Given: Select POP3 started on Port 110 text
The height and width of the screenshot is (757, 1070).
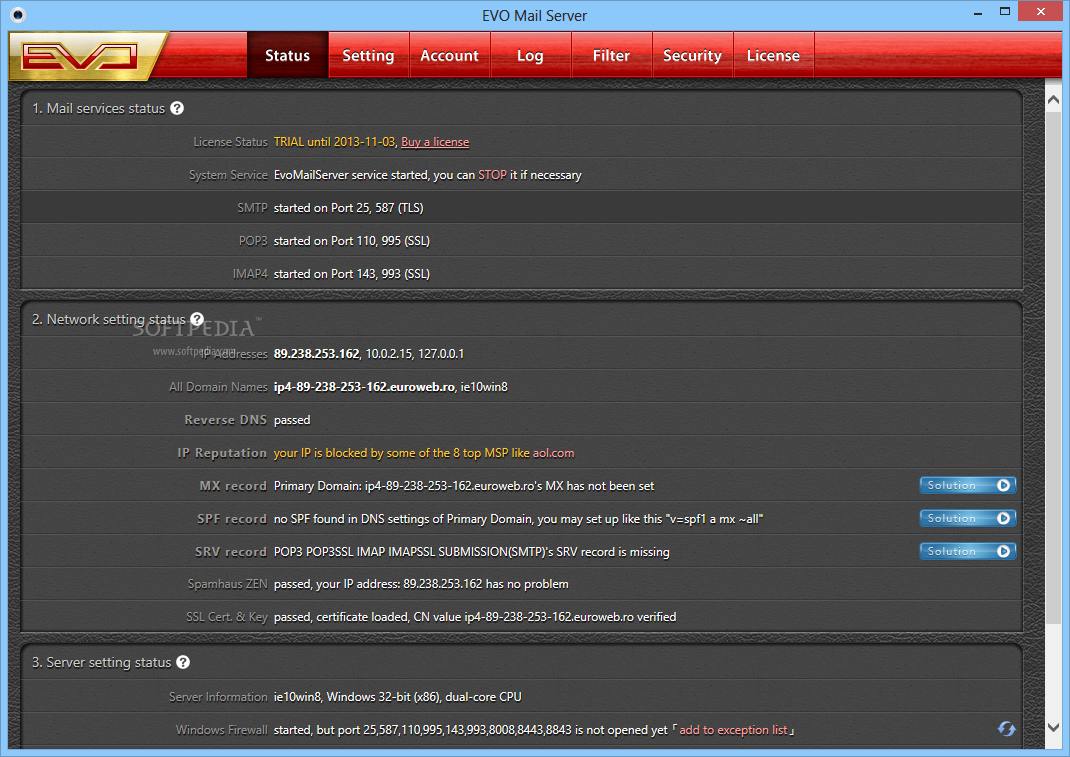Looking at the screenshot, I should [351, 241].
